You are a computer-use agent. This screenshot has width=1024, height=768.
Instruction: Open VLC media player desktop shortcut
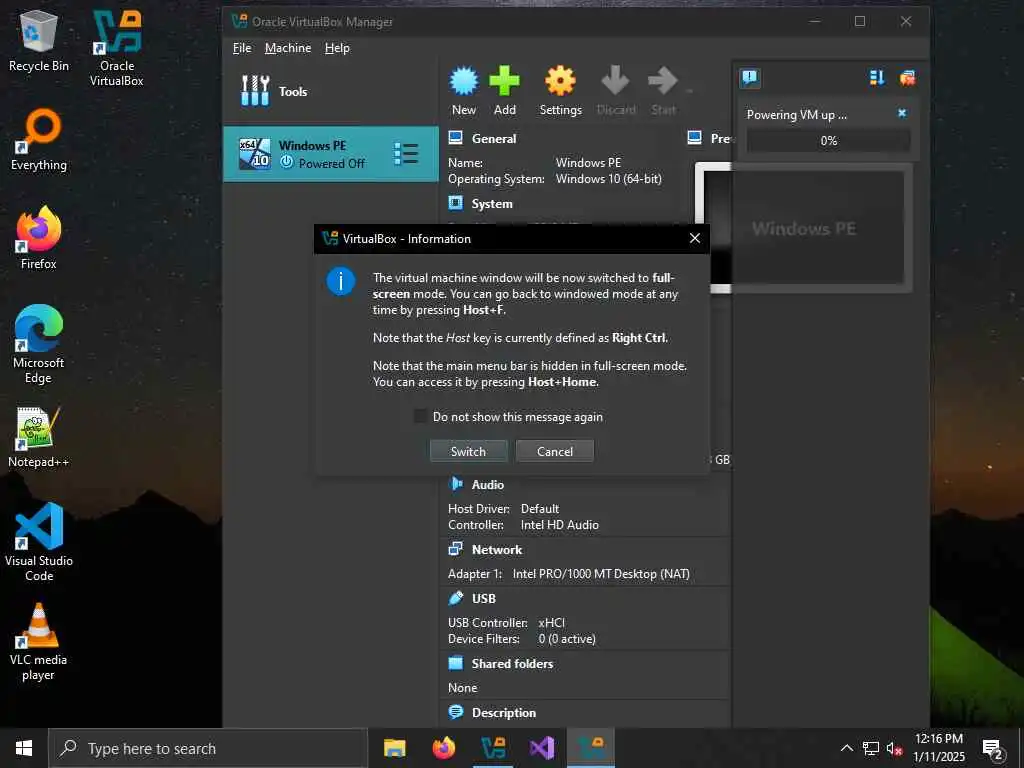pyautogui.click(x=39, y=642)
